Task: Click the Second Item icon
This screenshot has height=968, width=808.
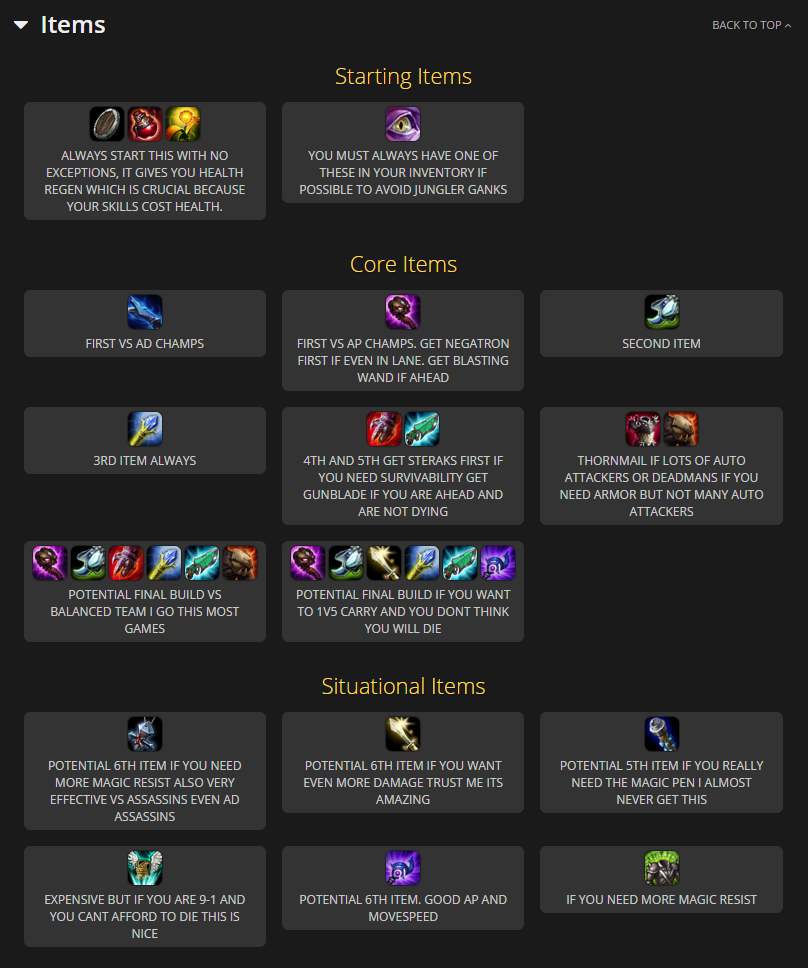Action: coord(662,312)
